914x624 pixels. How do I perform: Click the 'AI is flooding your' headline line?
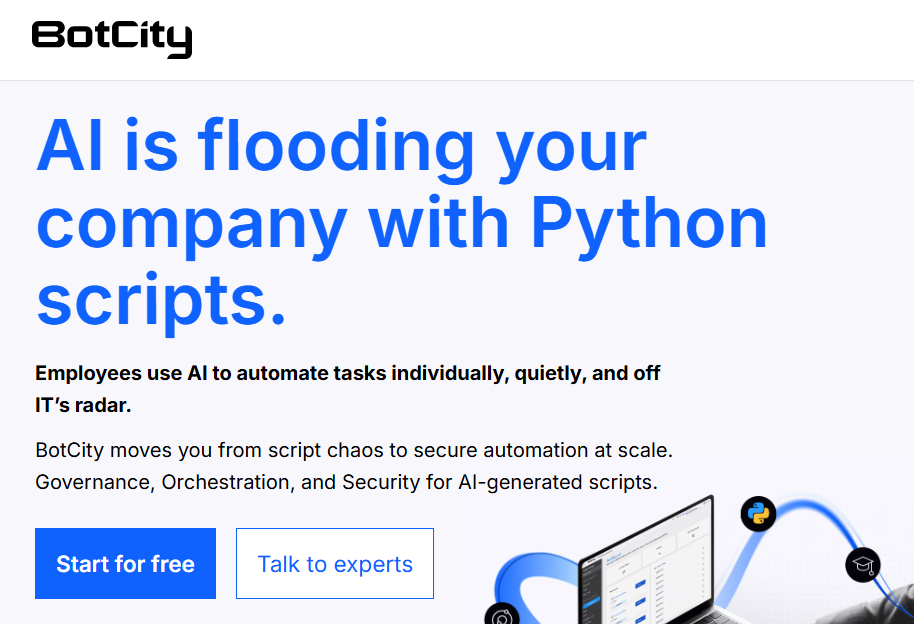[x=341, y=146]
